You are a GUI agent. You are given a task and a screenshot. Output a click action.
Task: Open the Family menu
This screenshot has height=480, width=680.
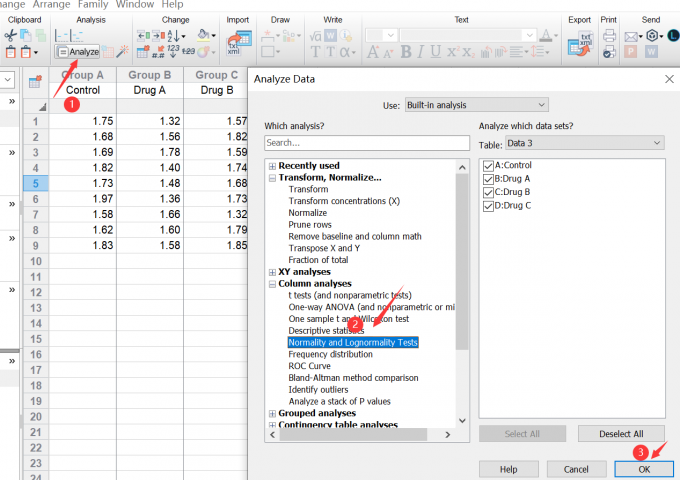[x=92, y=5]
